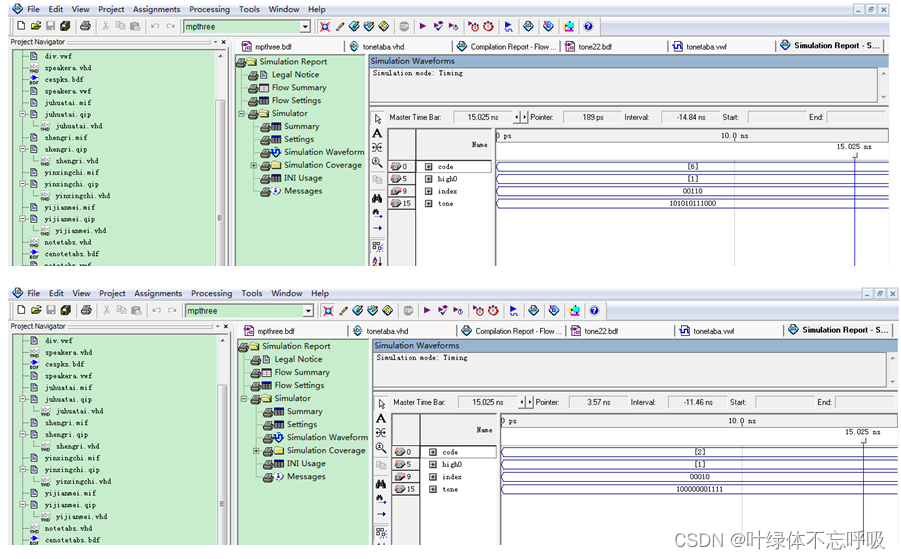Click the Help icon in top window toolbar
901x559 pixels.
click(588, 26)
